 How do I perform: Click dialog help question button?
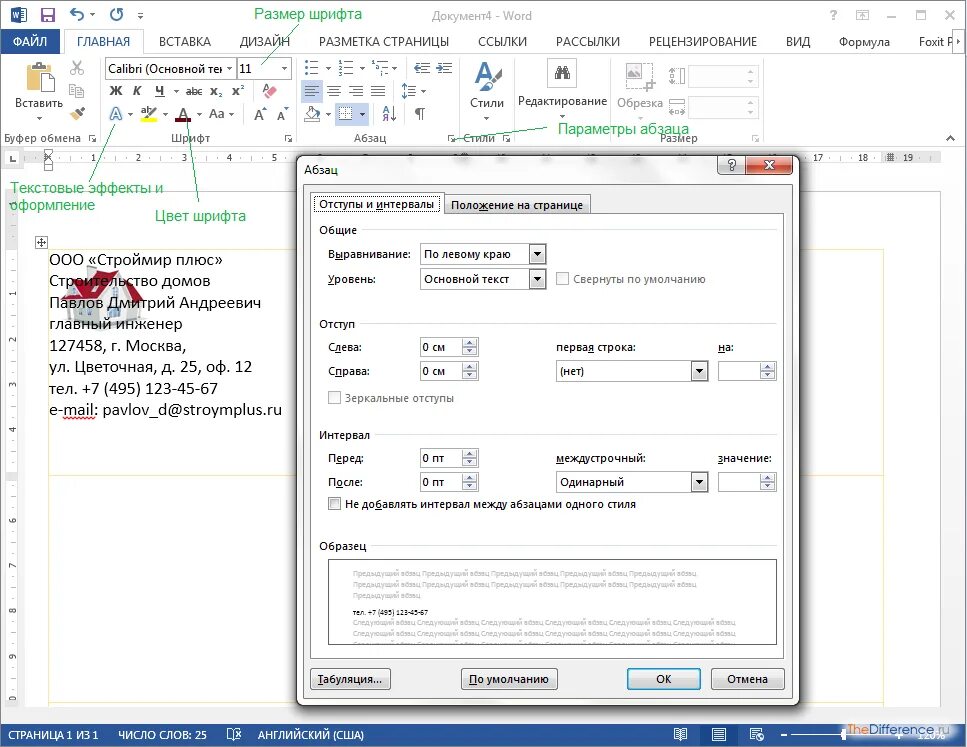(x=731, y=165)
